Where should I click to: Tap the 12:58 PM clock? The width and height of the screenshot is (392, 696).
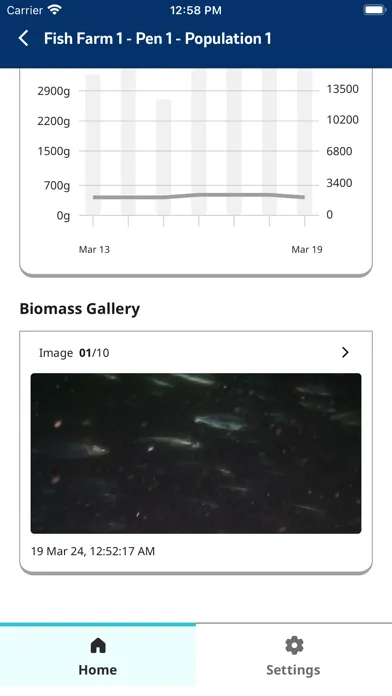pyautogui.click(x=196, y=10)
